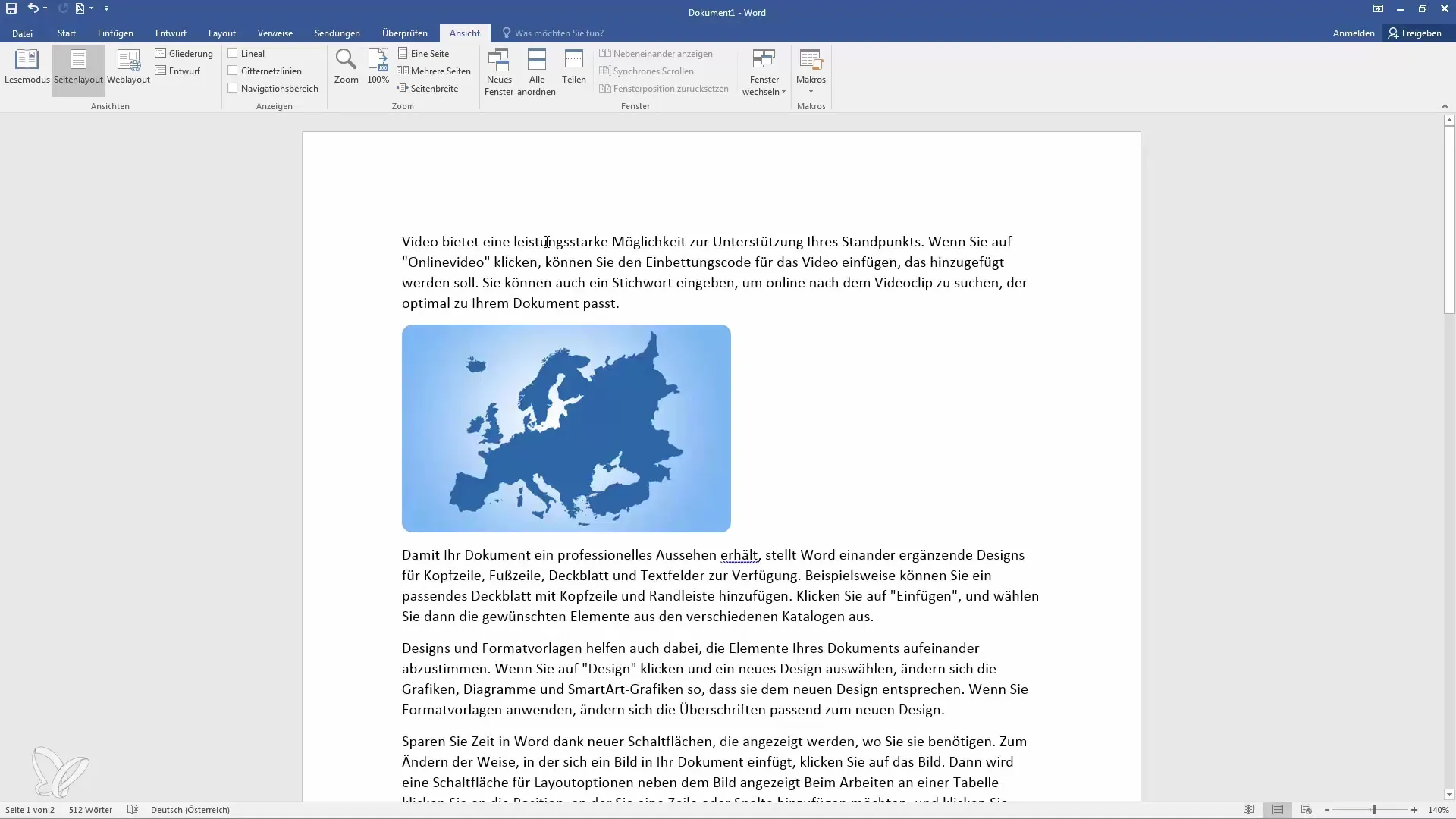Switch to read mode via status bar icon
The width and height of the screenshot is (1456, 819).
[x=1248, y=810]
